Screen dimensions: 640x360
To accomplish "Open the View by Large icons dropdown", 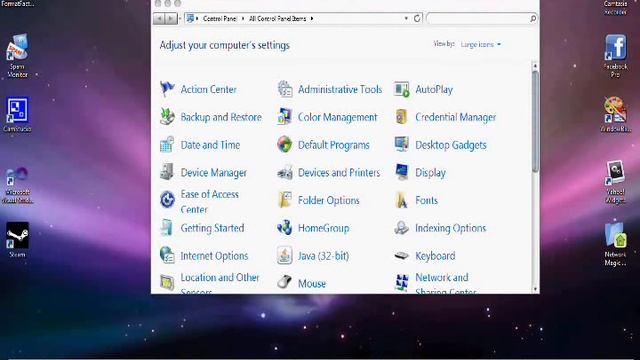I will 480,44.
